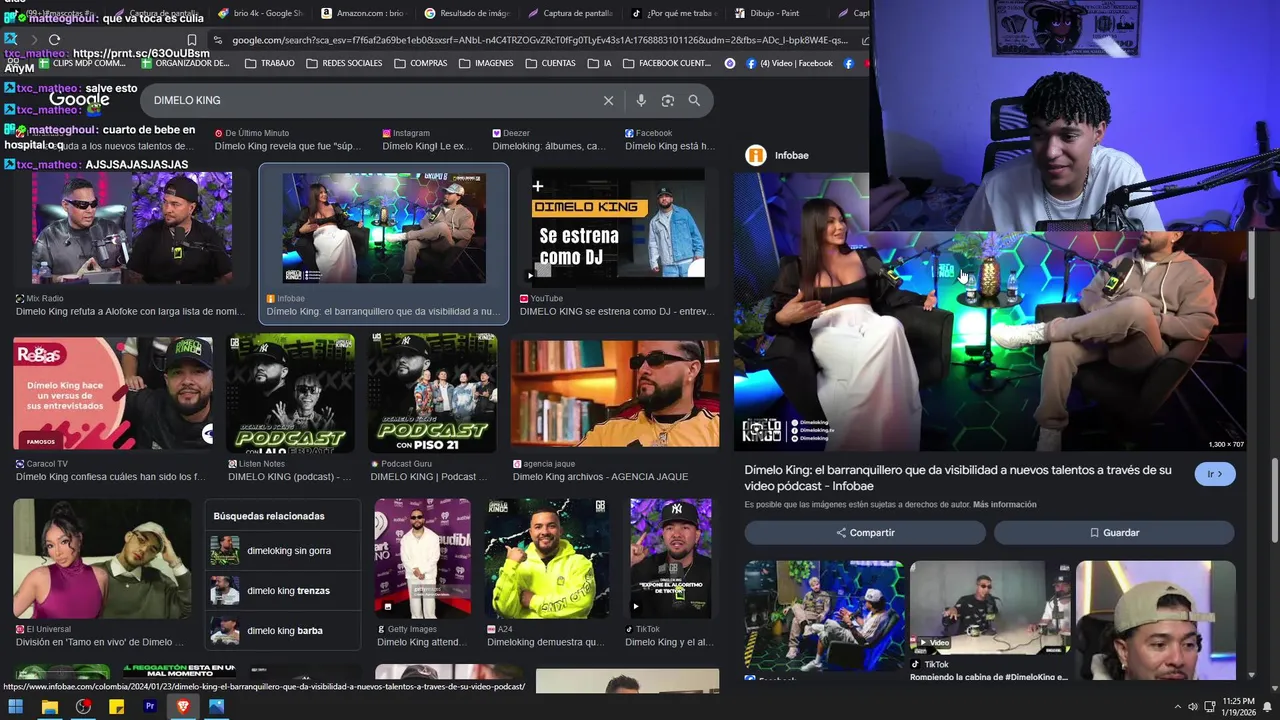Viewport: 1280px width, 720px height.
Task: Open Google Lens image search icon
Action: pos(668,100)
